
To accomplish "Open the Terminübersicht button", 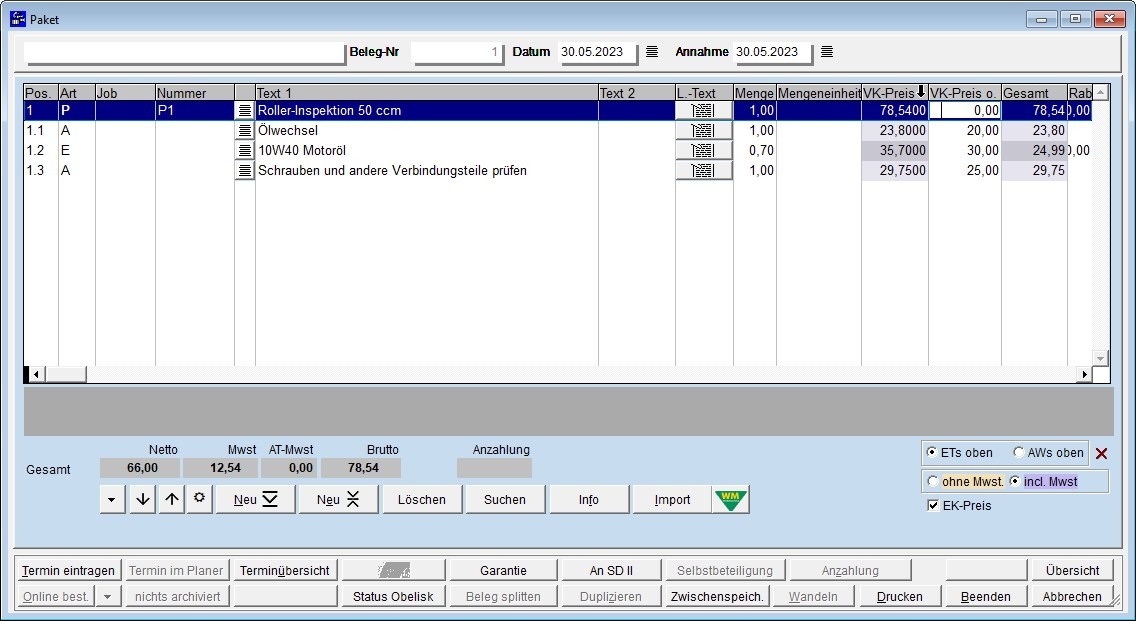I will 285,571.
